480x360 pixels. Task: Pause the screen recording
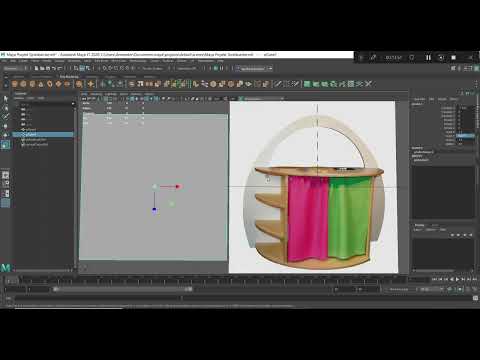[x=428, y=58]
